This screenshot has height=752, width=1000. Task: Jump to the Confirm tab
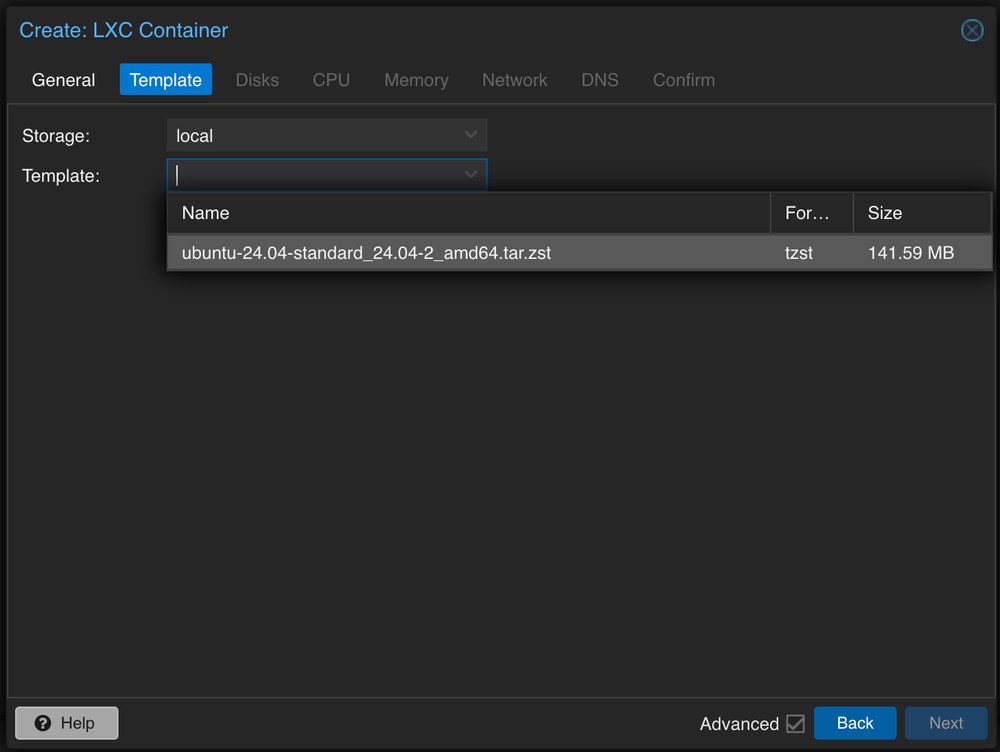coord(684,80)
